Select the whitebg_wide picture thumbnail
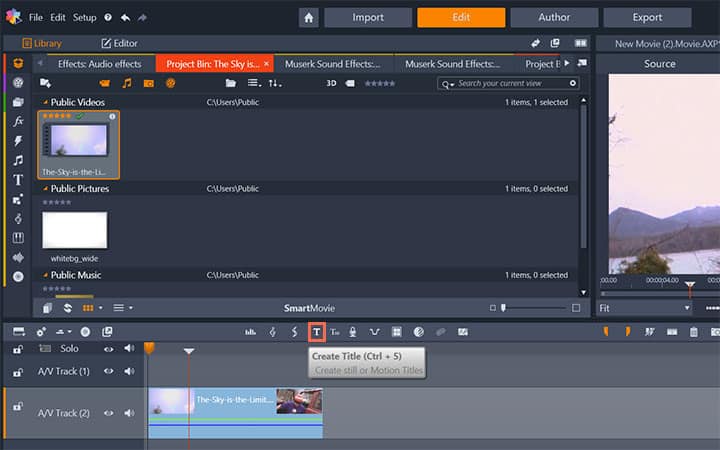Image resolution: width=720 pixels, height=450 pixels. [74, 229]
